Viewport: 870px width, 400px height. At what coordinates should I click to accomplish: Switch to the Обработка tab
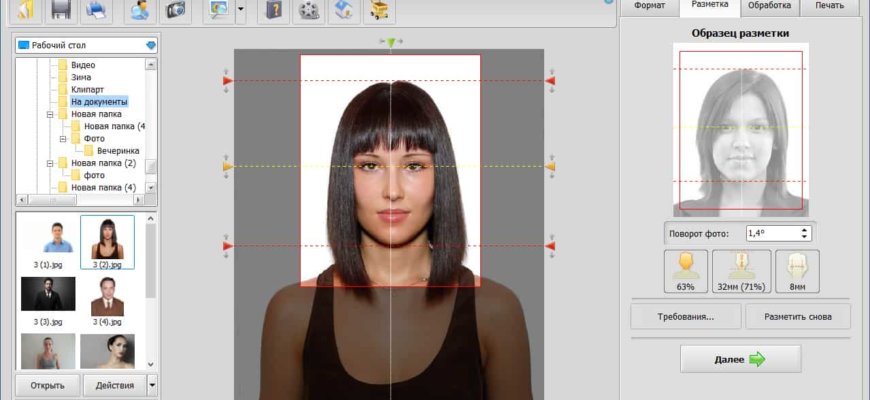point(769,6)
